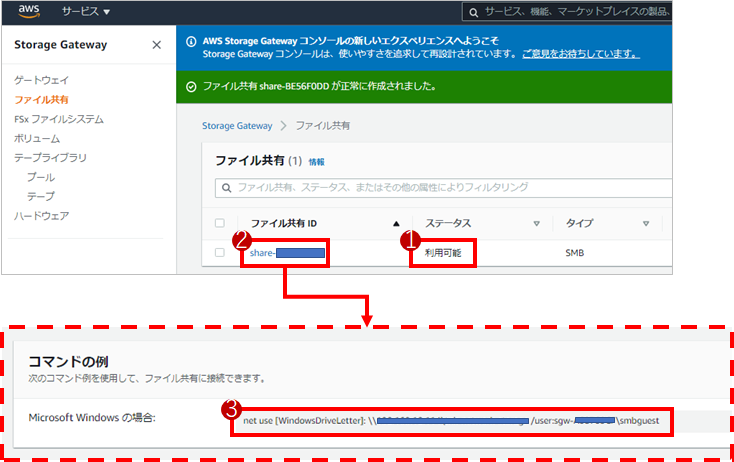Open ハードウェア in sidebar
Viewport: 734px width, 462px height.
click(42, 216)
